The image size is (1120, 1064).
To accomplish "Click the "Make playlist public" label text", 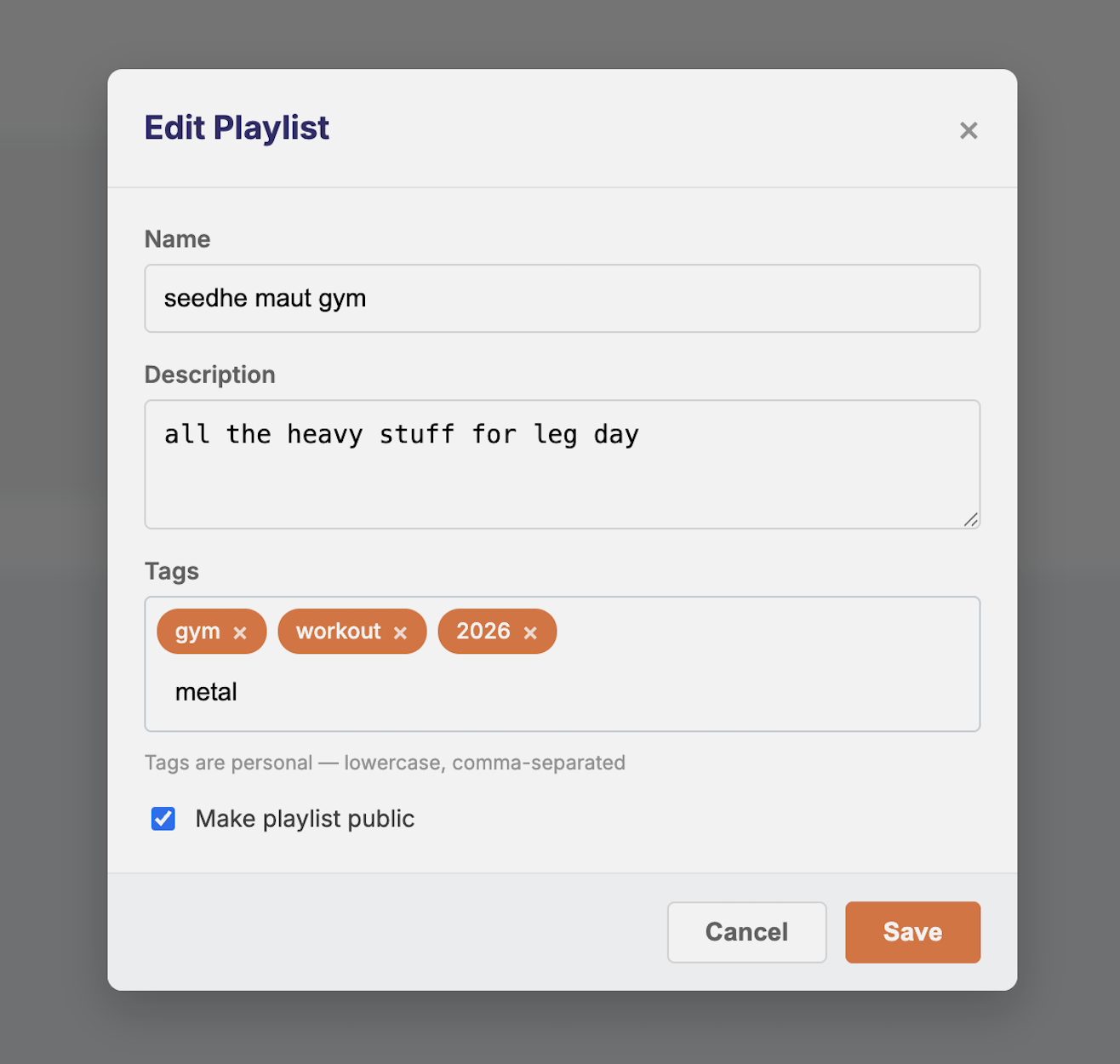I will tap(305, 819).
